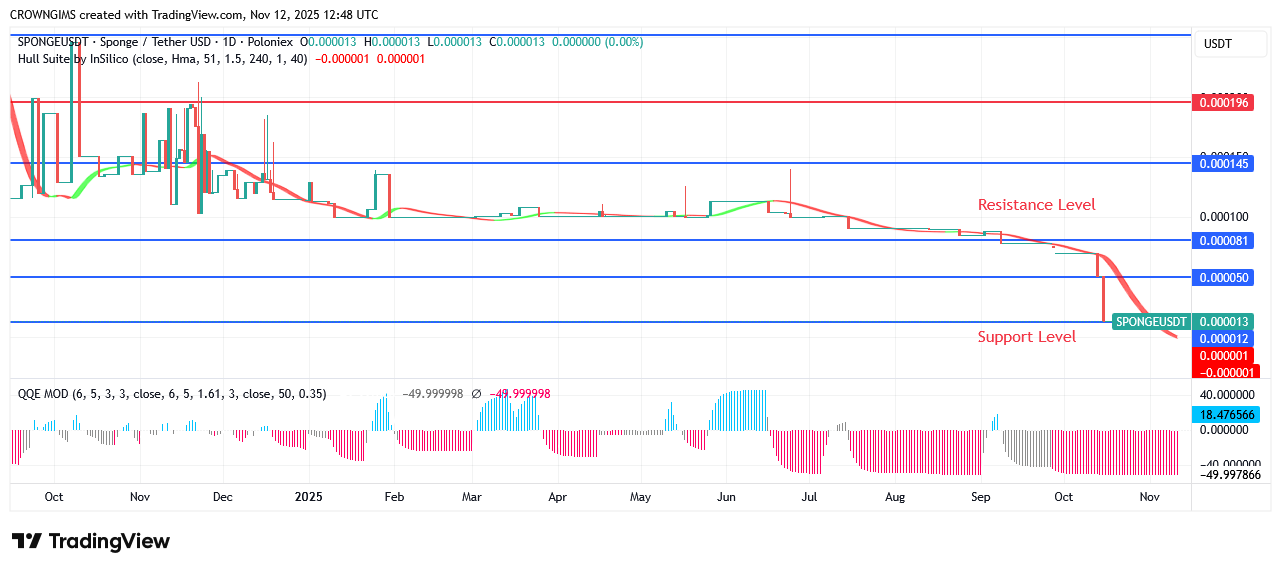This screenshot has height=571, width=1281.
Task: Click the blue 0.000012 price level label
Action: click(x=1224, y=339)
